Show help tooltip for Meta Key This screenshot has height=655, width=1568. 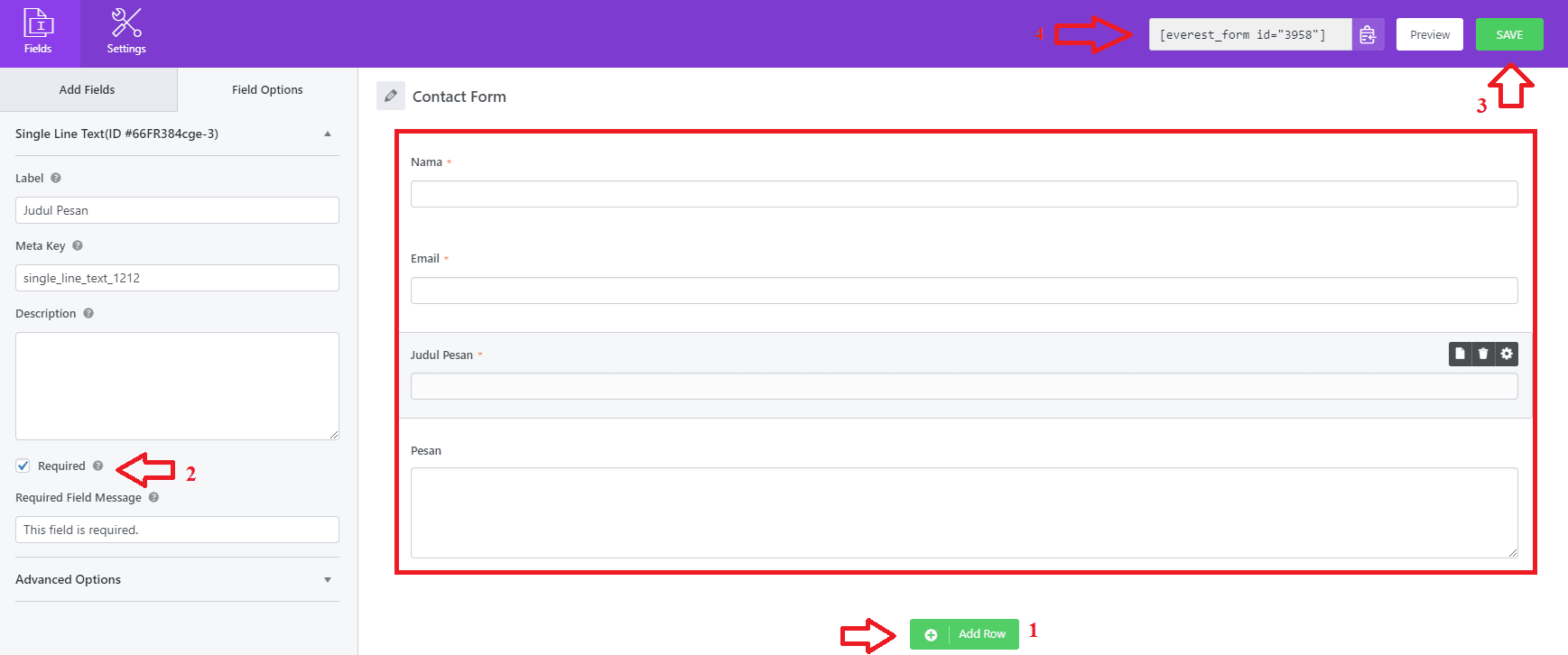pos(78,245)
